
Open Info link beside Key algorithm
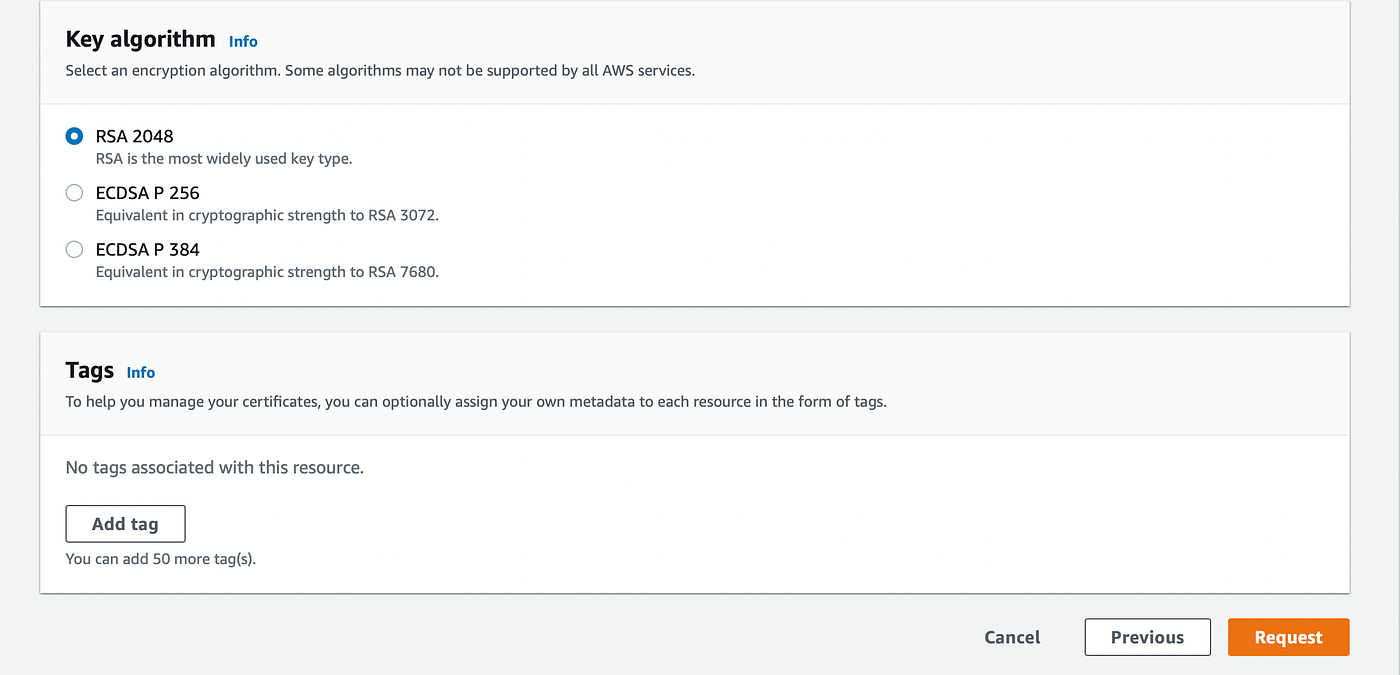click(243, 41)
